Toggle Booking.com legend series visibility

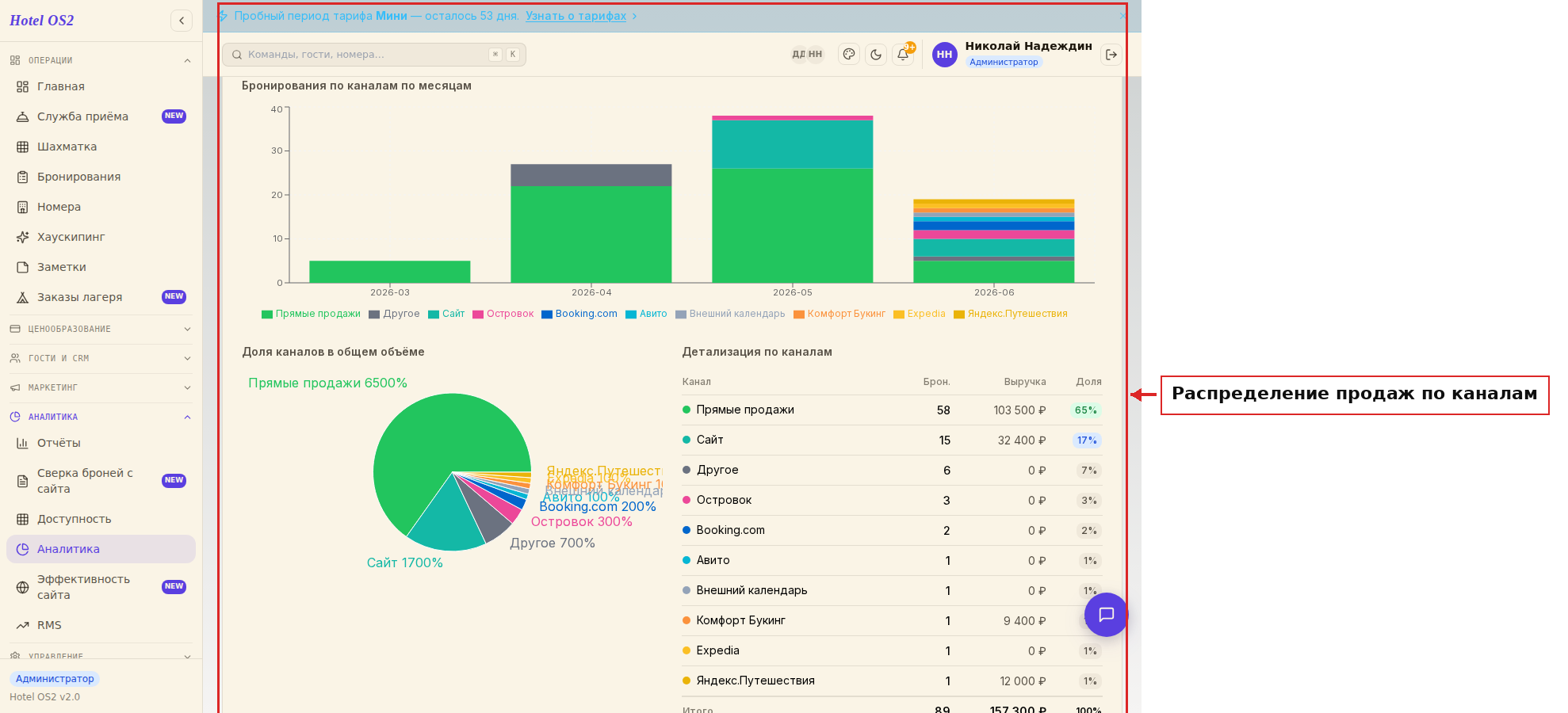[x=579, y=314]
